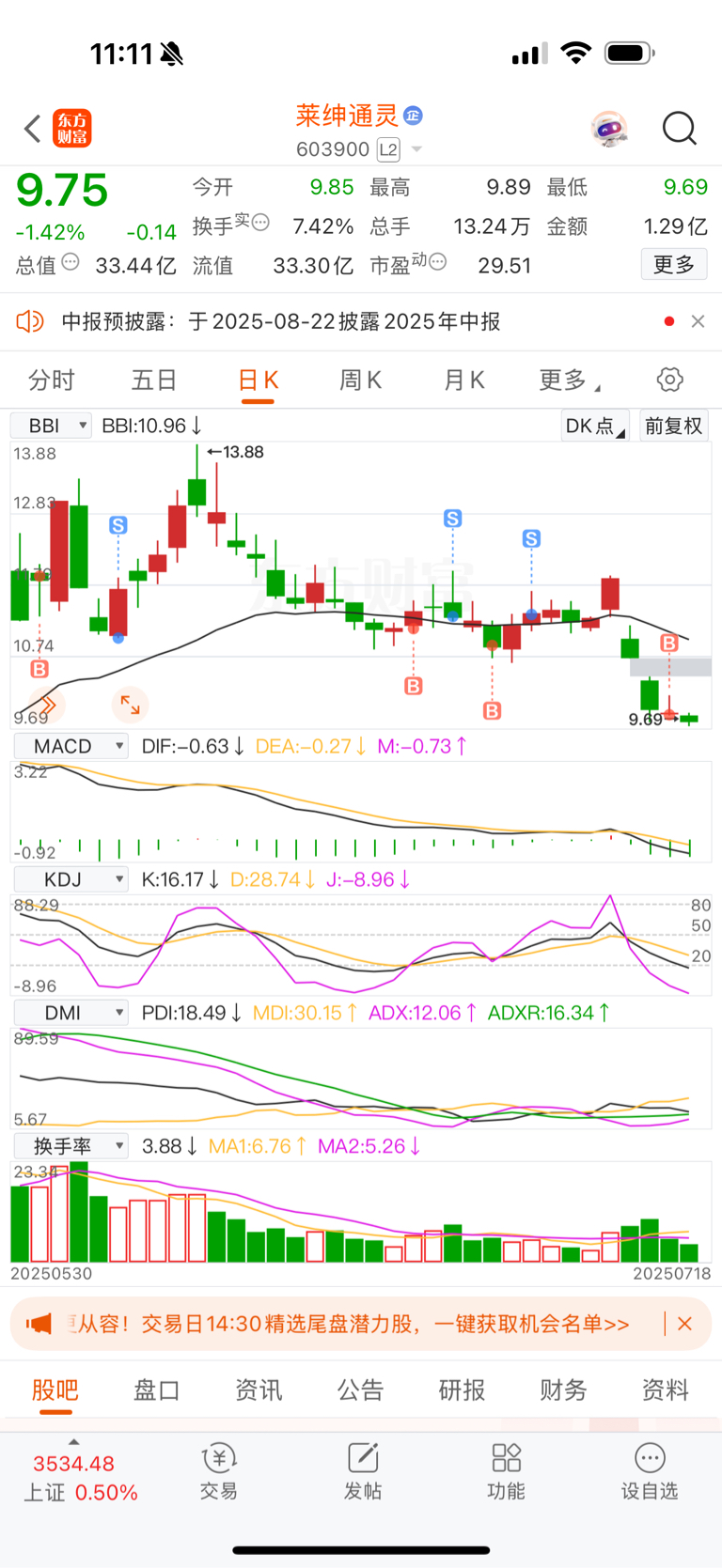The height and width of the screenshot is (1568, 722).
Task: Tap the 9.75 current price
Action: click(63, 191)
